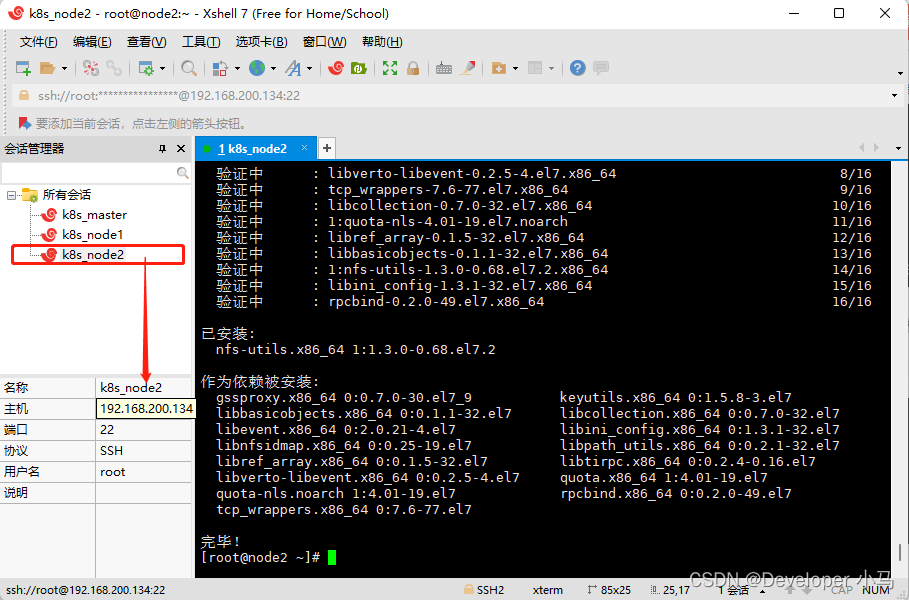
Task: Click the new folder plus icon
Action: coord(499,68)
